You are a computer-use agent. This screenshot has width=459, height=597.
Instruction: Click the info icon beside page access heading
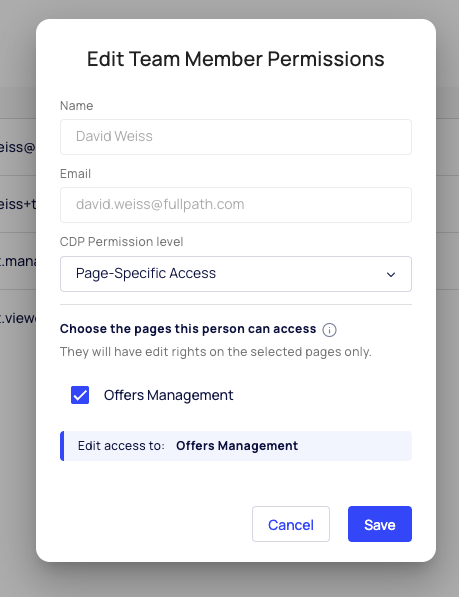[x=329, y=330]
